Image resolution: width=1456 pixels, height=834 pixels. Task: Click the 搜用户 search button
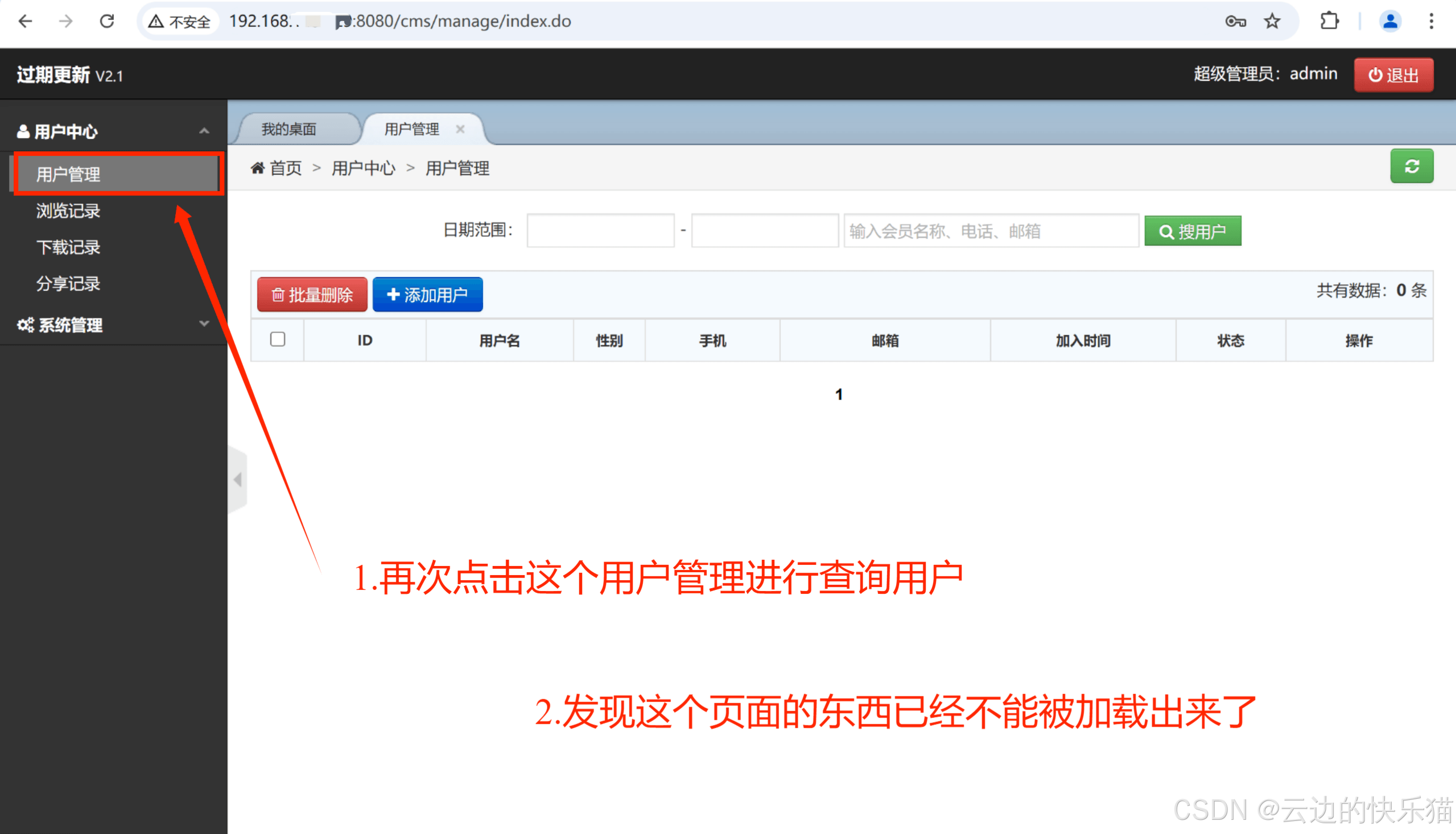[1193, 231]
